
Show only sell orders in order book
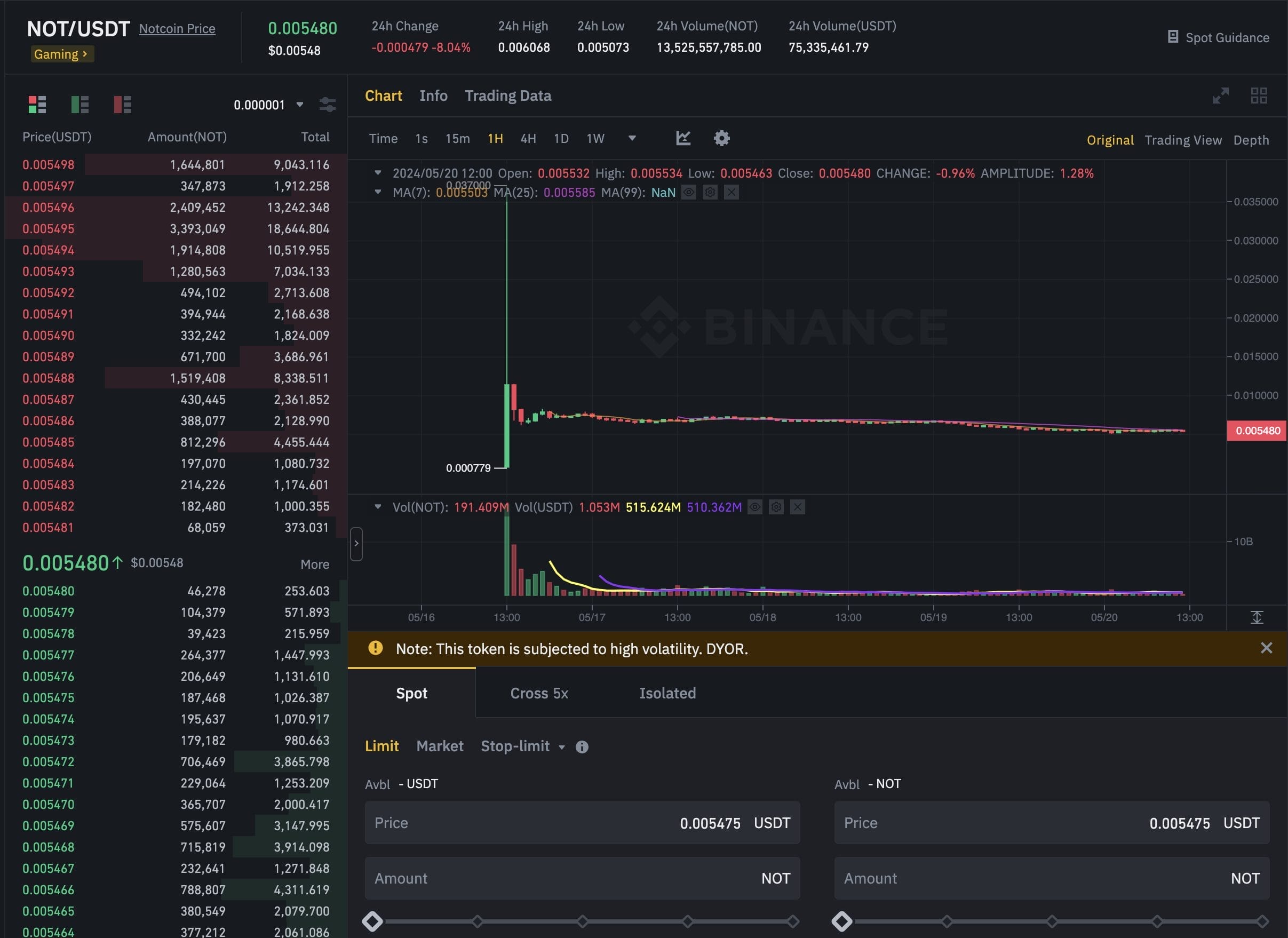[x=123, y=105]
